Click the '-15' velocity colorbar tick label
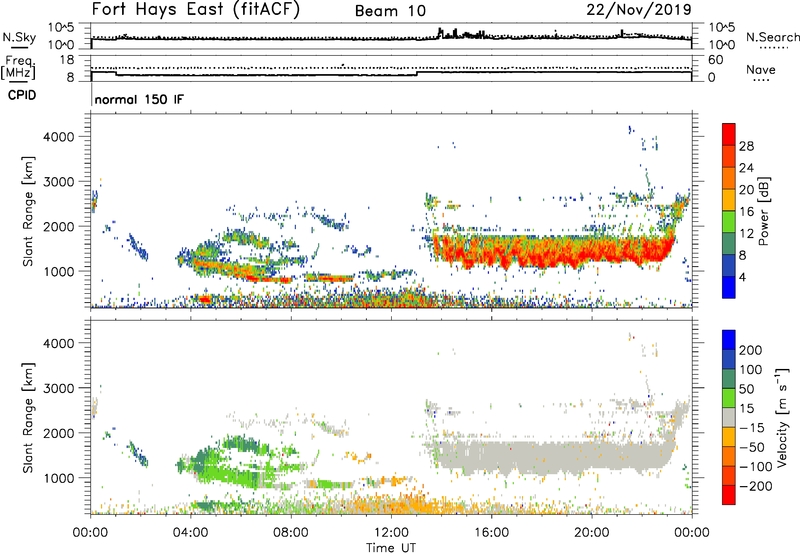Viewport: 800px width, 554px height. 752,428
